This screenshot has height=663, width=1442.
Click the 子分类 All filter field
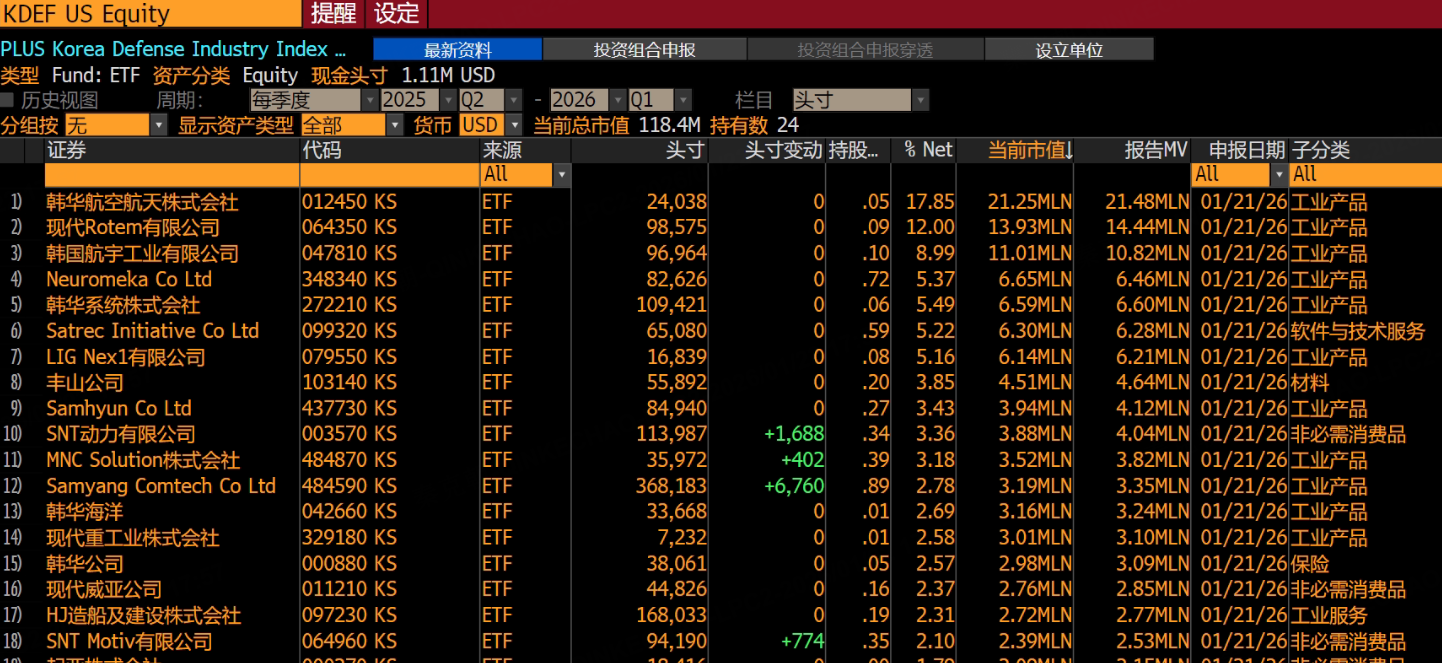pyautogui.click(x=1365, y=175)
